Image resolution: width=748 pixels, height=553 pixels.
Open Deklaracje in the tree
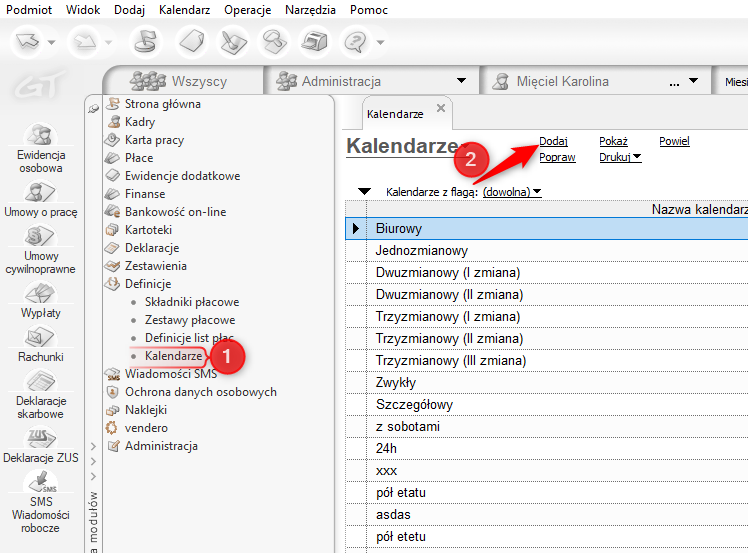[152, 248]
